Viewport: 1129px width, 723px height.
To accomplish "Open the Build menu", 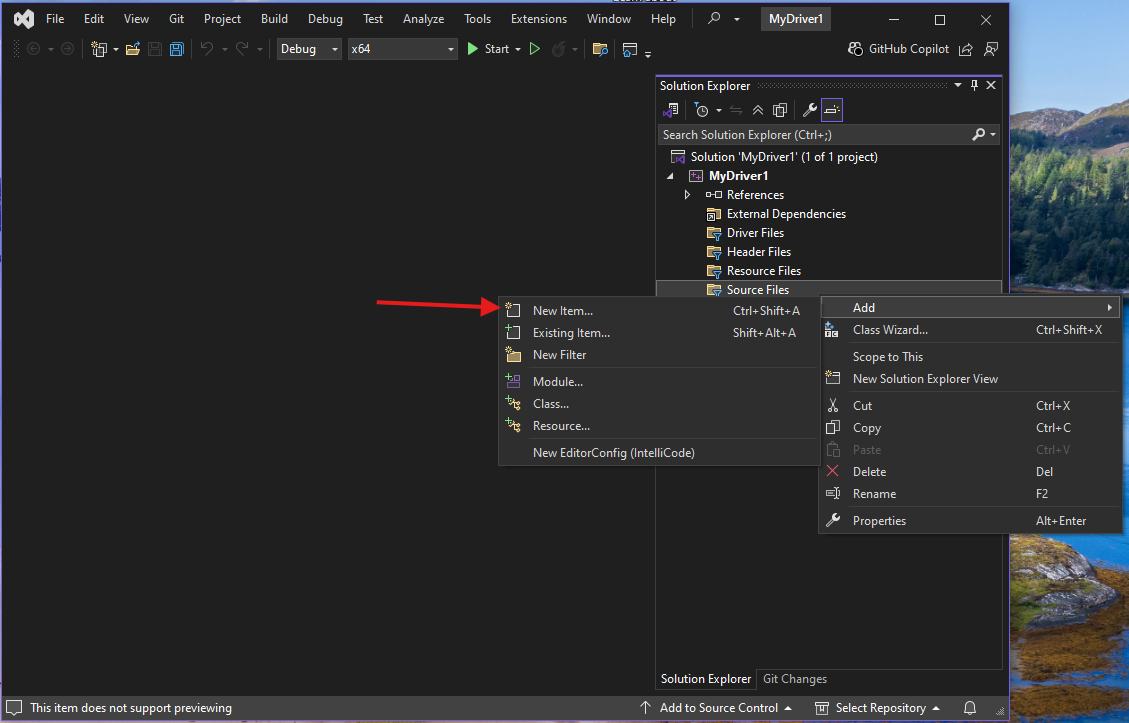I will [274, 19].
